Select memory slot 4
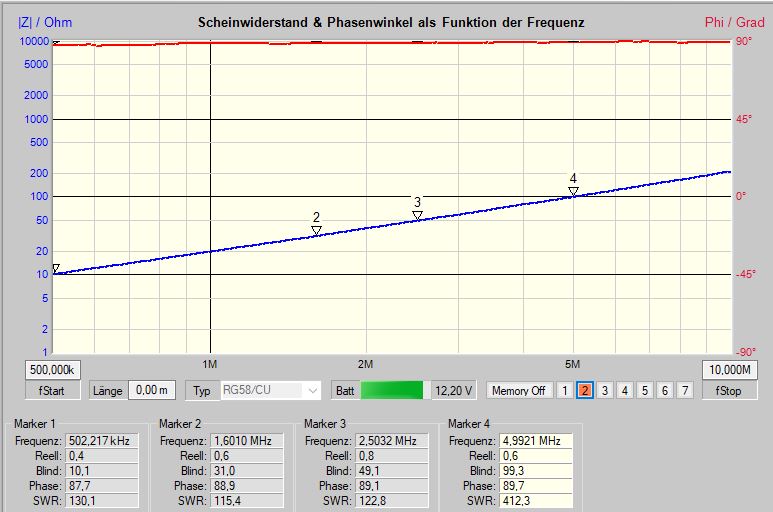The height and width of the screenshot is (512, 773). (625, 391)
